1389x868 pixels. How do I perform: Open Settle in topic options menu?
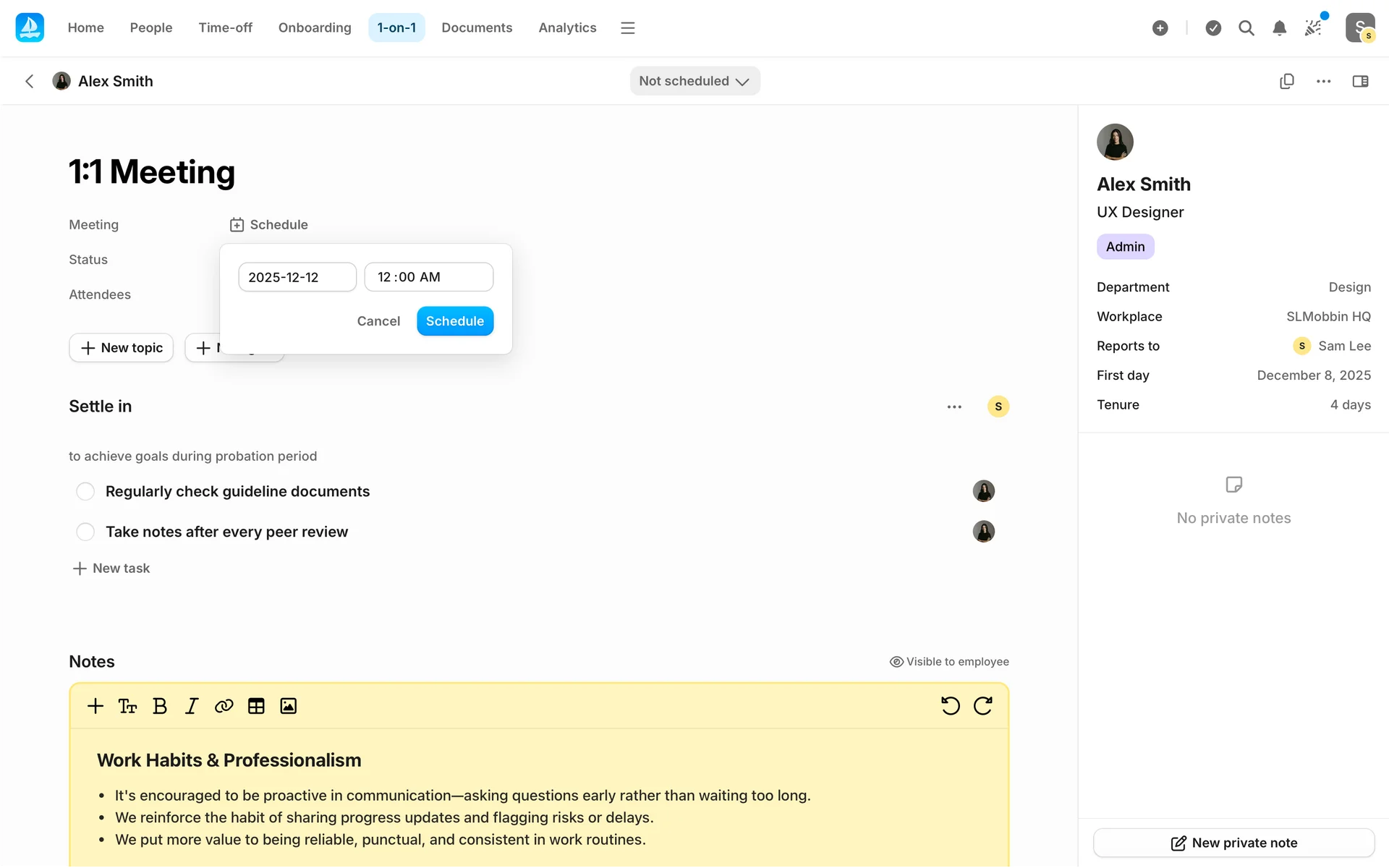pyautogui.click(x=954, y=407)
